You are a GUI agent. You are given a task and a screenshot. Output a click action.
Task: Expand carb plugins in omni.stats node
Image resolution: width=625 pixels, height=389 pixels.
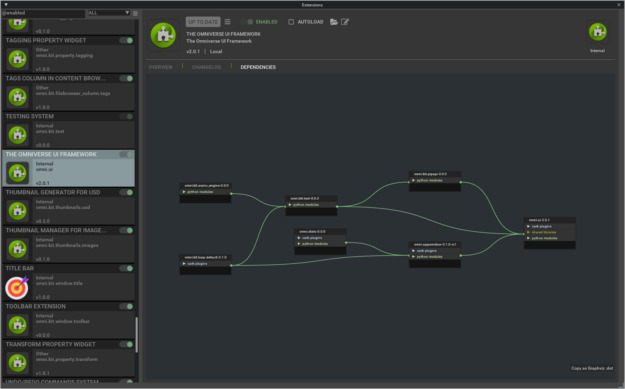click(x=299, y=238)
